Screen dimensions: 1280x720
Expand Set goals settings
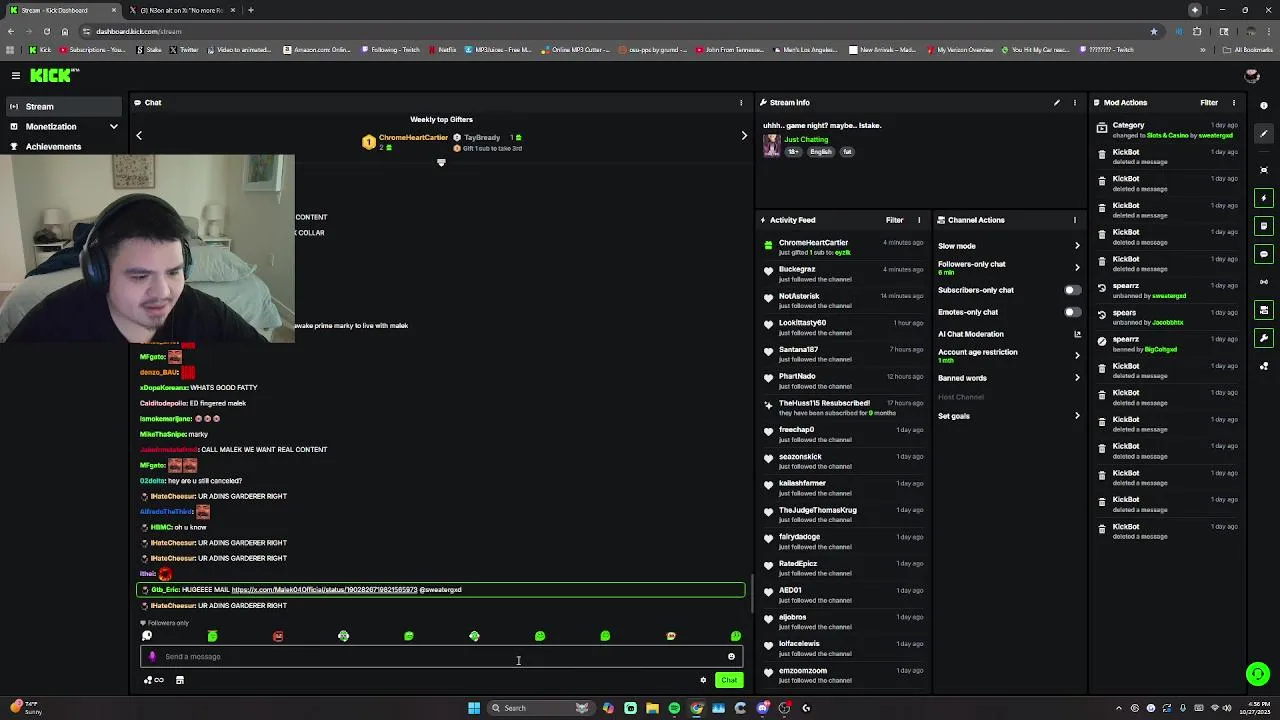pos(1008,416)
